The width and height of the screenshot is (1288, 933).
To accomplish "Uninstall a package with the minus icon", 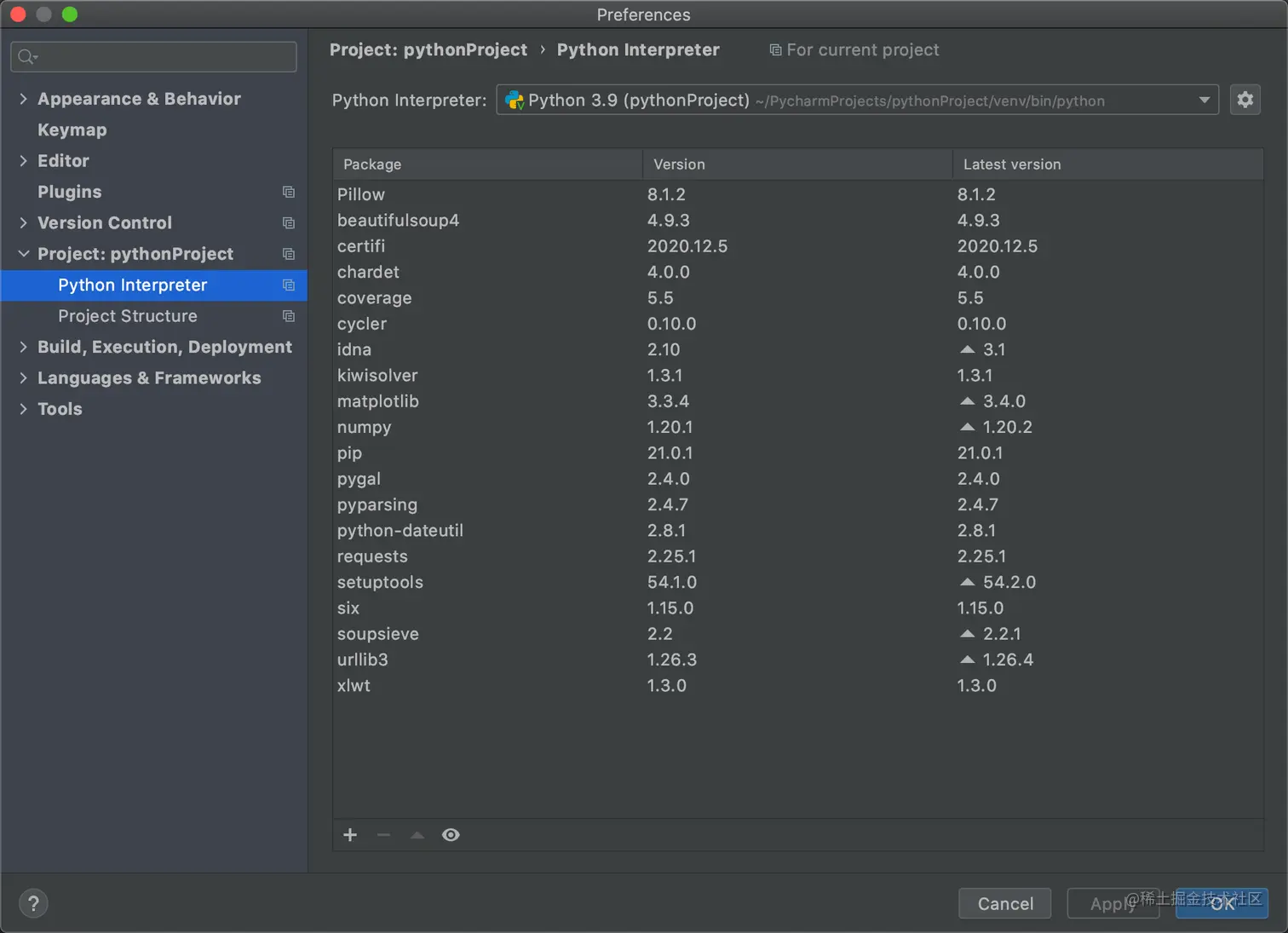I will click(383, 835).
